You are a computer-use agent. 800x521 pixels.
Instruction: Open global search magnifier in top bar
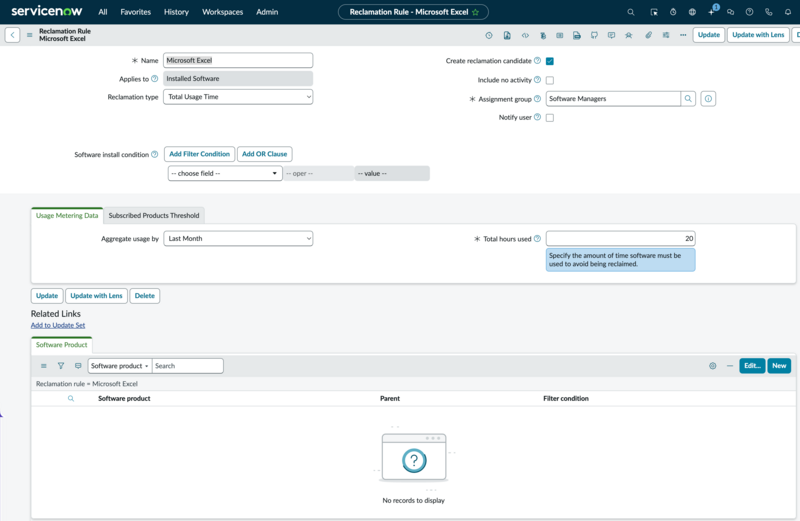click(x=631, y=12)
